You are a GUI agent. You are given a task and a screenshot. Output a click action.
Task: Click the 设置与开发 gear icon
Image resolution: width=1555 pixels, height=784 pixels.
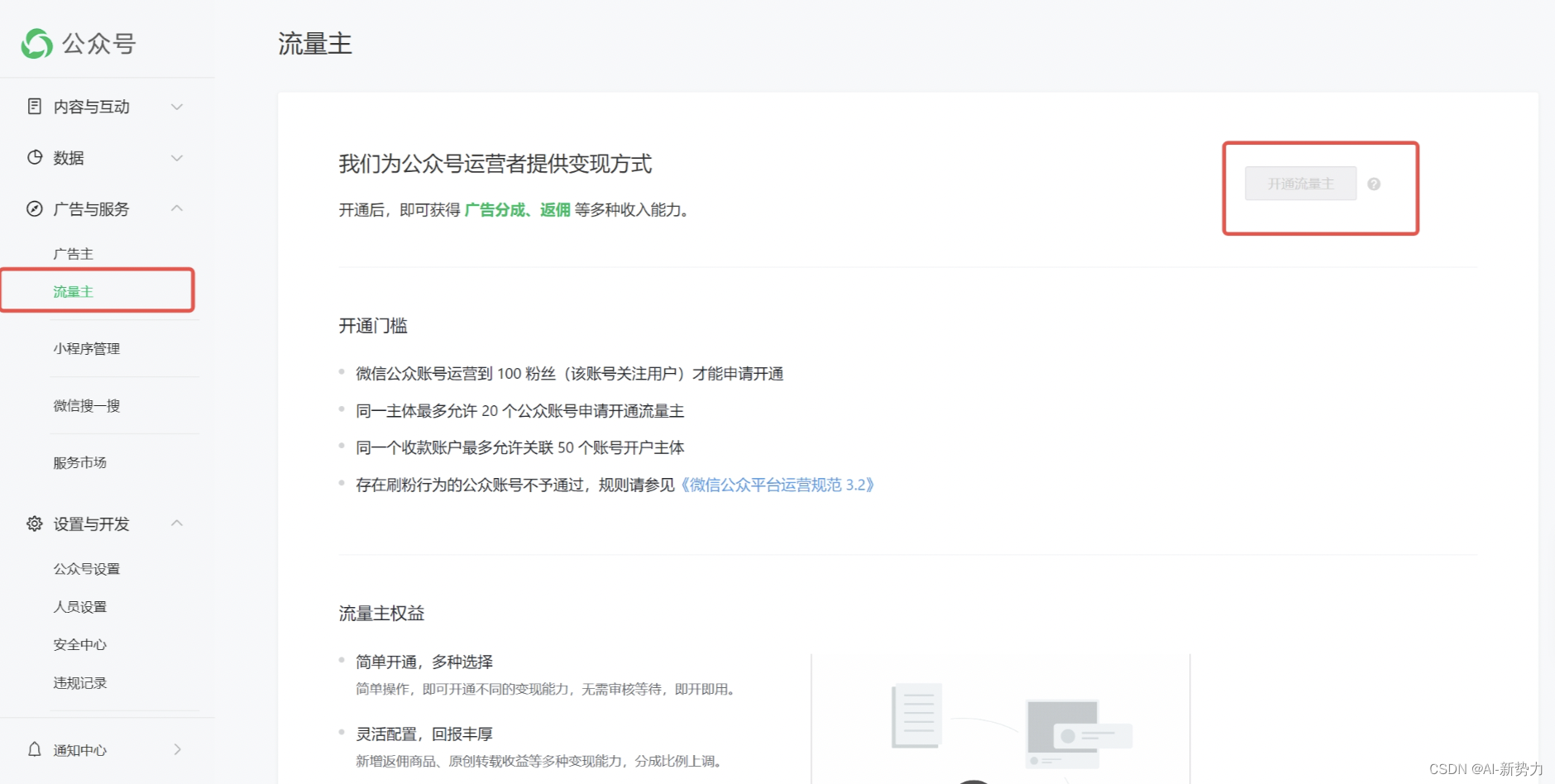pos(35,523)
